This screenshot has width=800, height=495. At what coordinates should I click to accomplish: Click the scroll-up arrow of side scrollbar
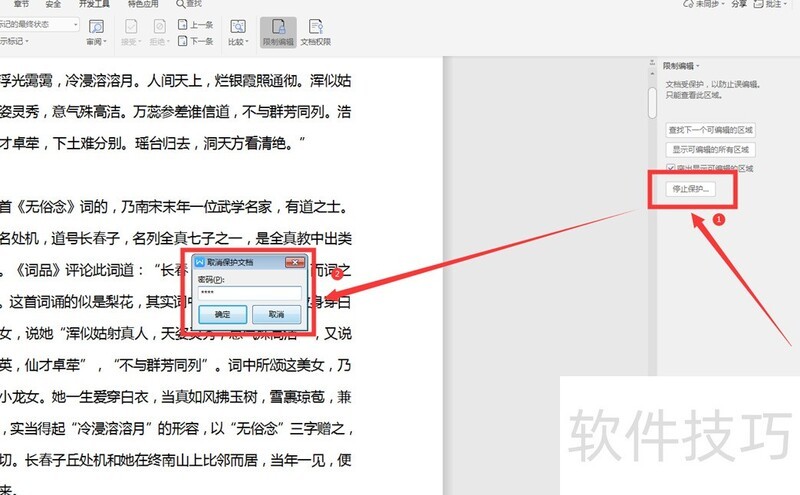[652, 73]
